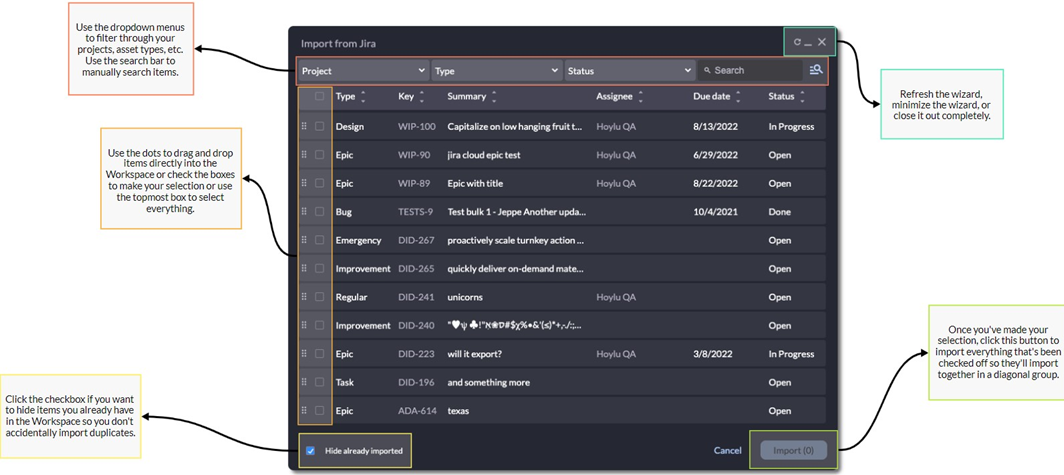
Task: Check the unicorns DID-241 box
Action: (x=320, y=297)
